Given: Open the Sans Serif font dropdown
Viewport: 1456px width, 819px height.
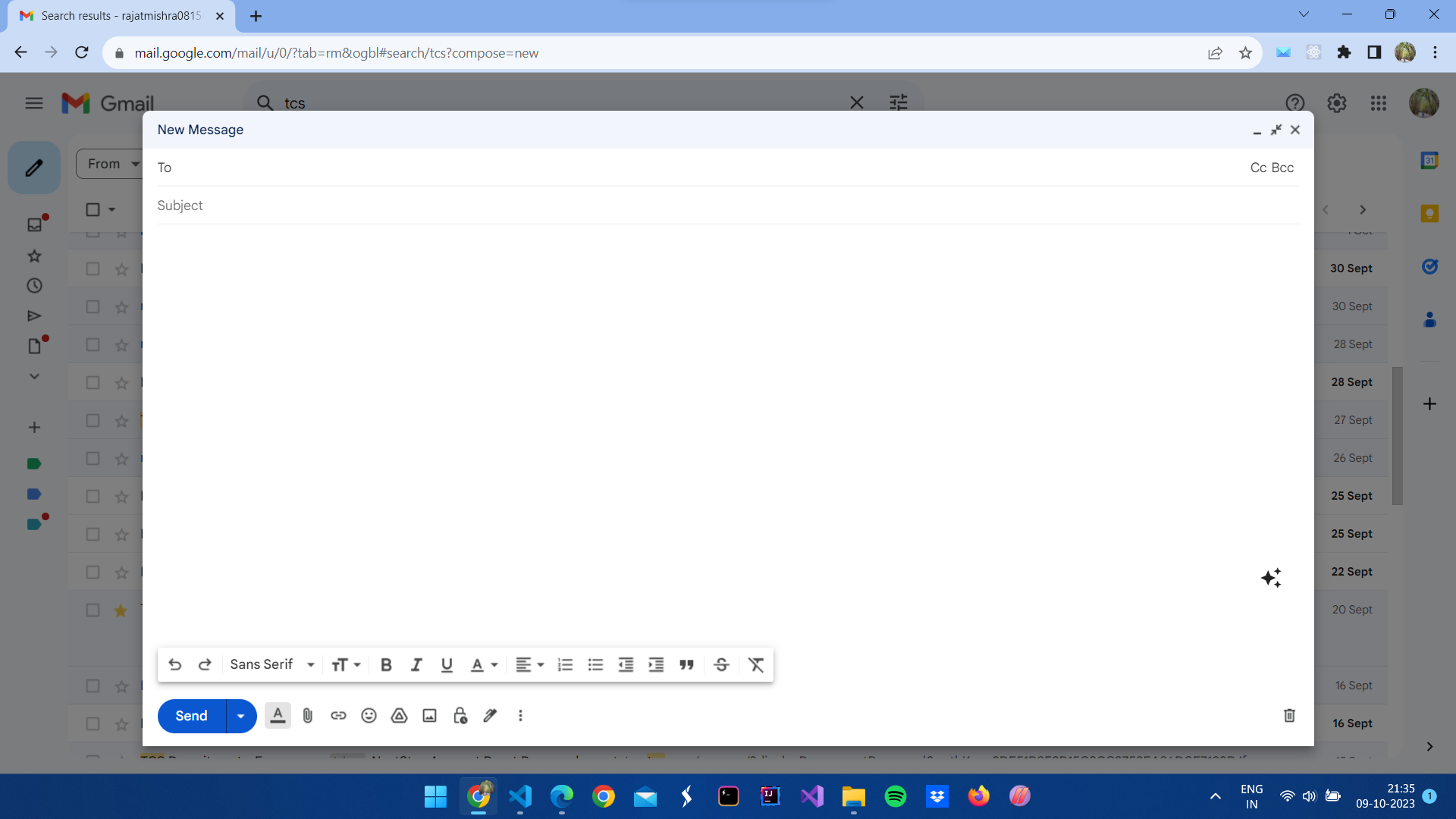Looking at the screenshot, I should 271,665.
